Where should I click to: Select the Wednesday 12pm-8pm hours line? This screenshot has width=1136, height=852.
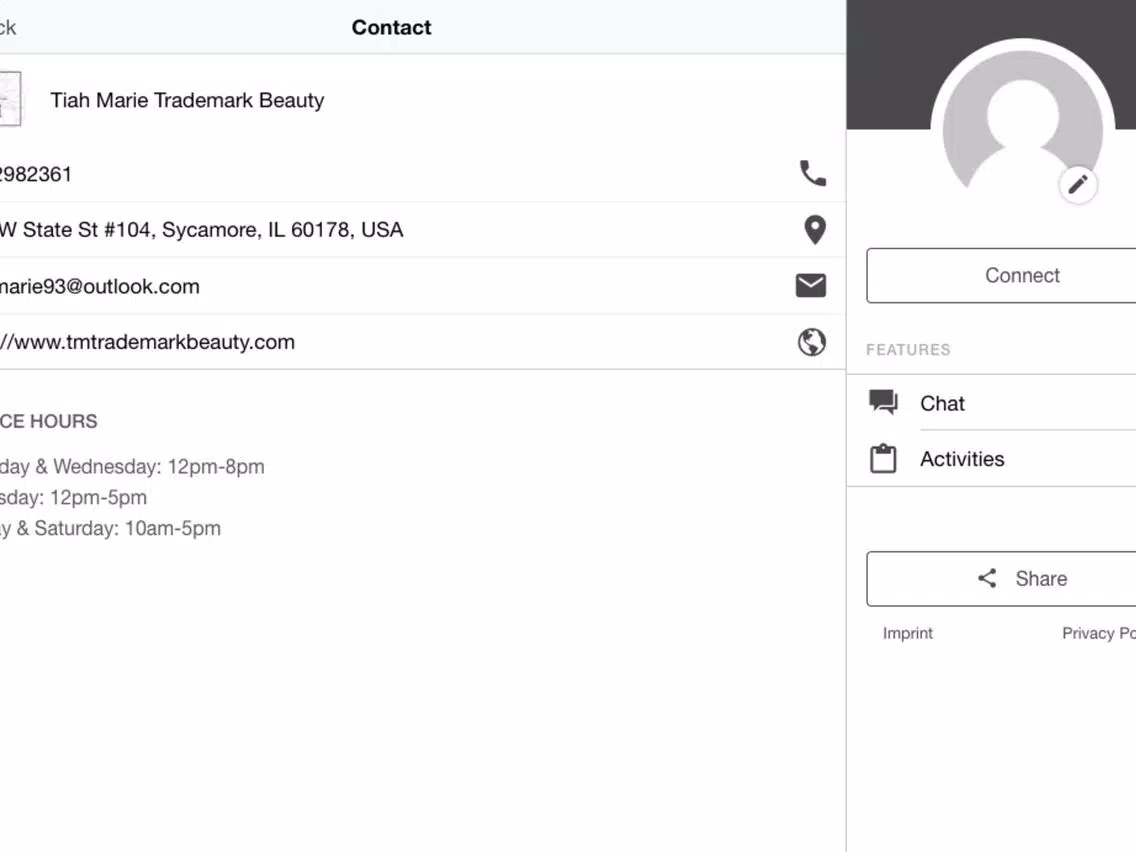click(x=132, y=467)
